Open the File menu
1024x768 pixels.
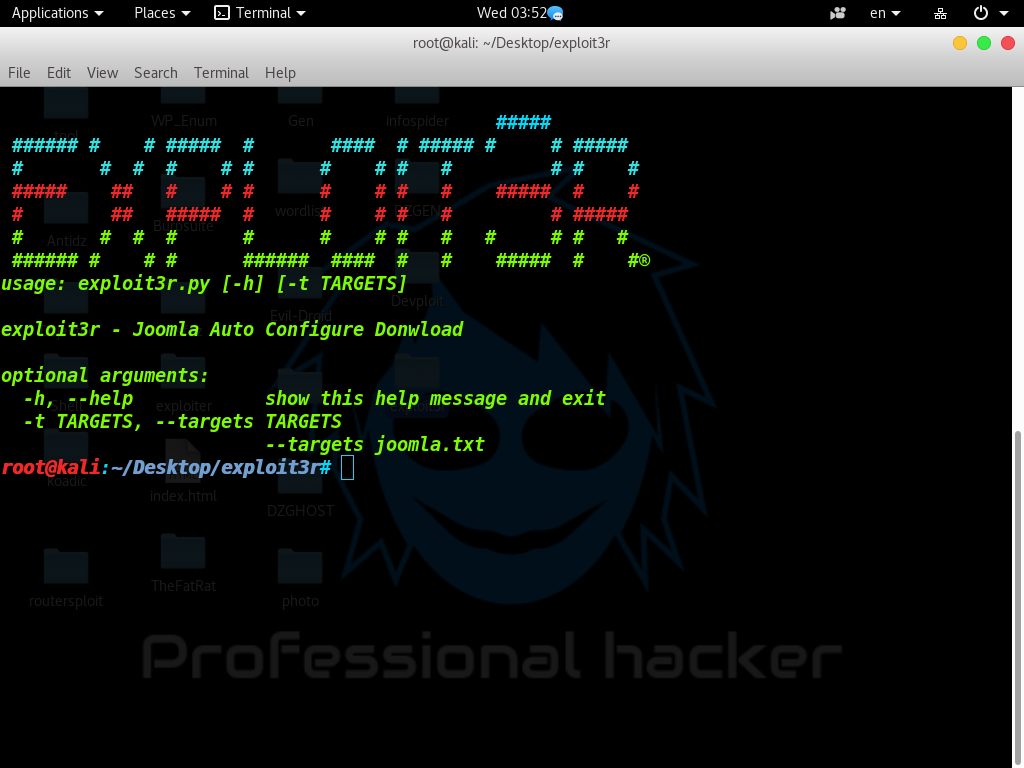tap(19, 72)
